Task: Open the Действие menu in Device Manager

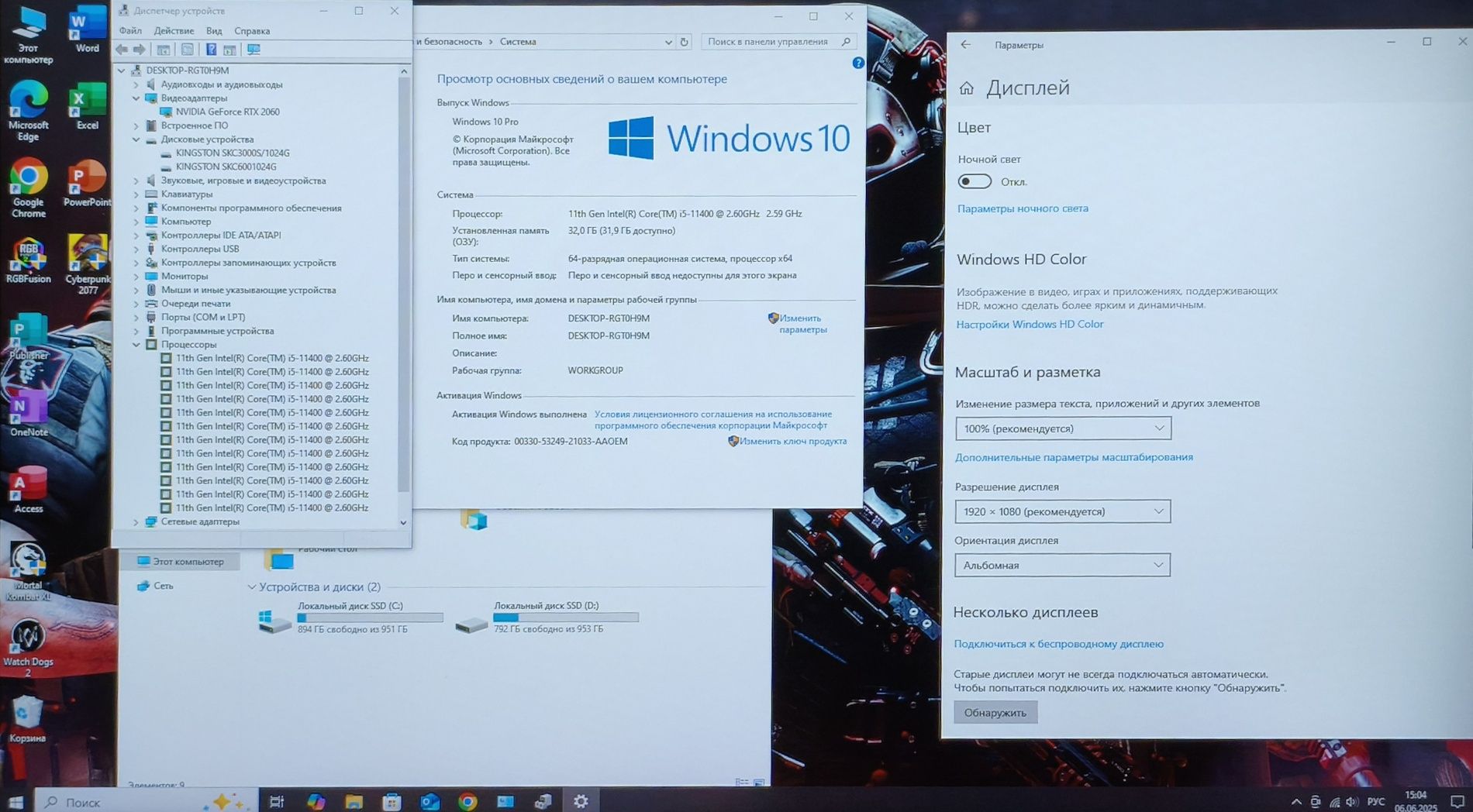Action: pyautogui.click(x=174, y=31)
